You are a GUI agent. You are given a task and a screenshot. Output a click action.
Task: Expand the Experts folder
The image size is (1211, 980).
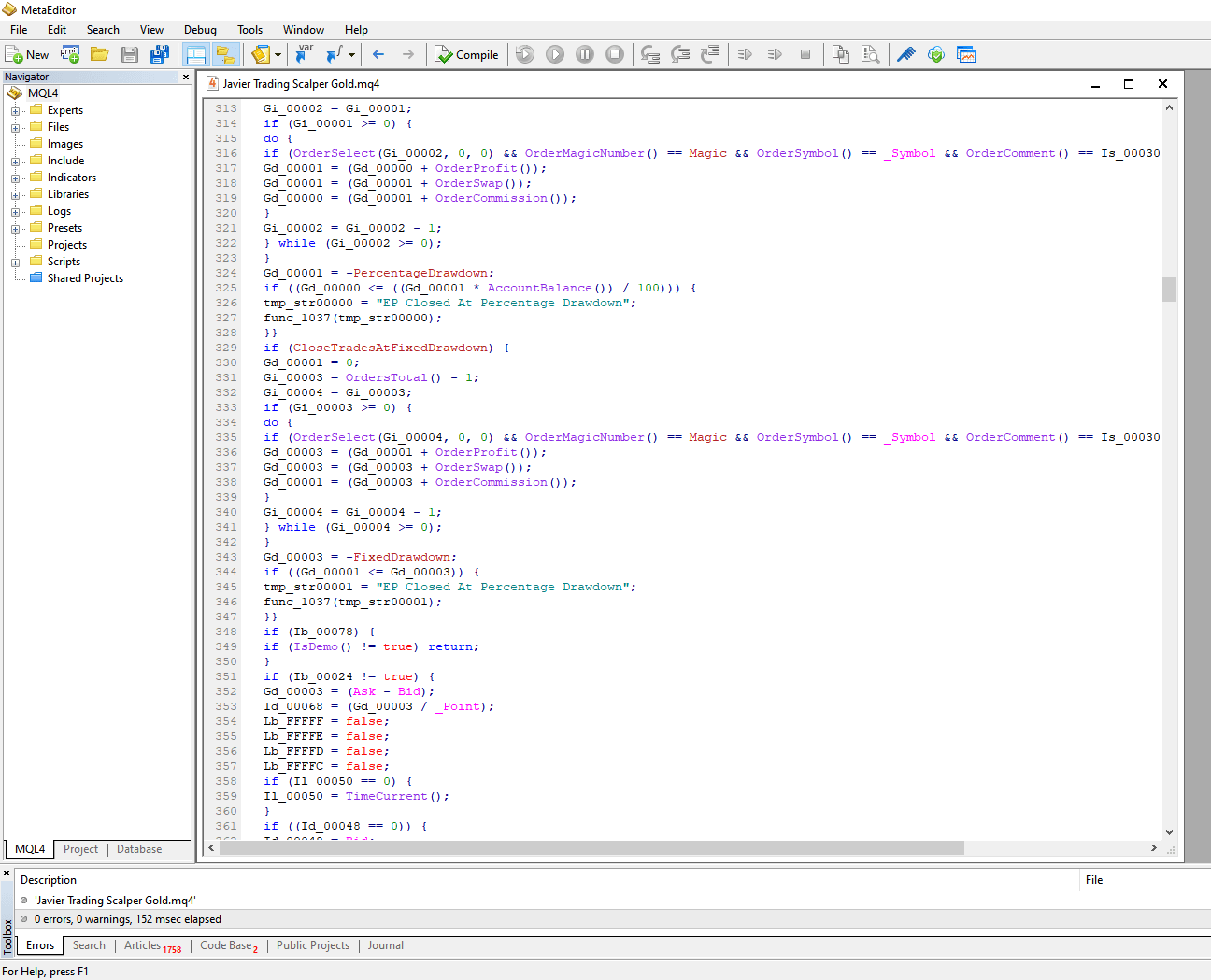pyautogui.click(x=16, y=111)
